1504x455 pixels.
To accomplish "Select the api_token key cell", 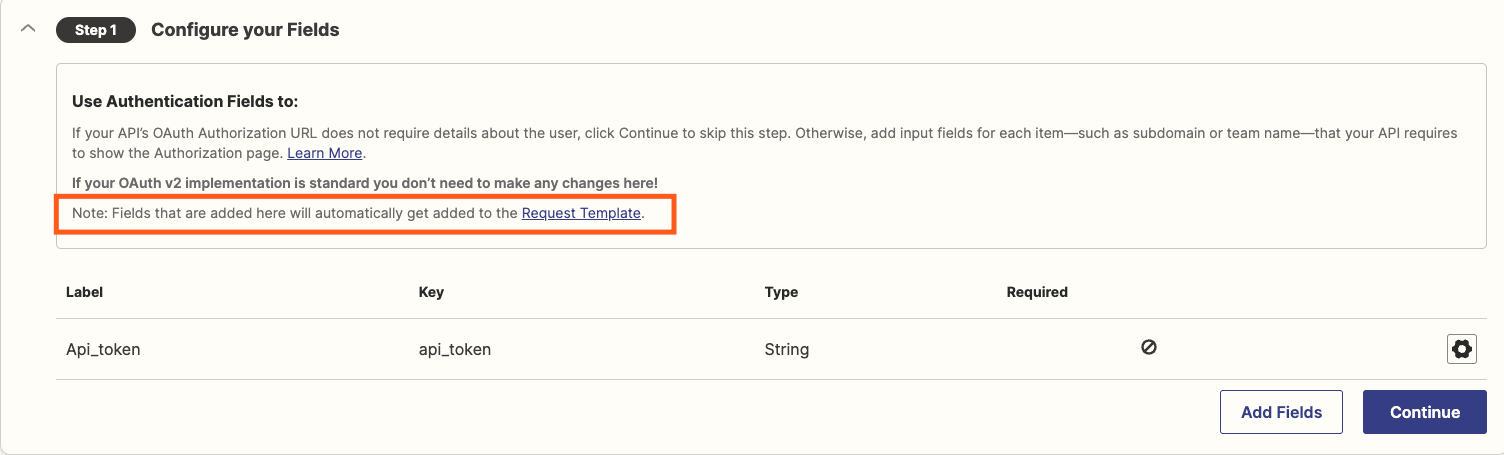I will [x=454, y=350].
